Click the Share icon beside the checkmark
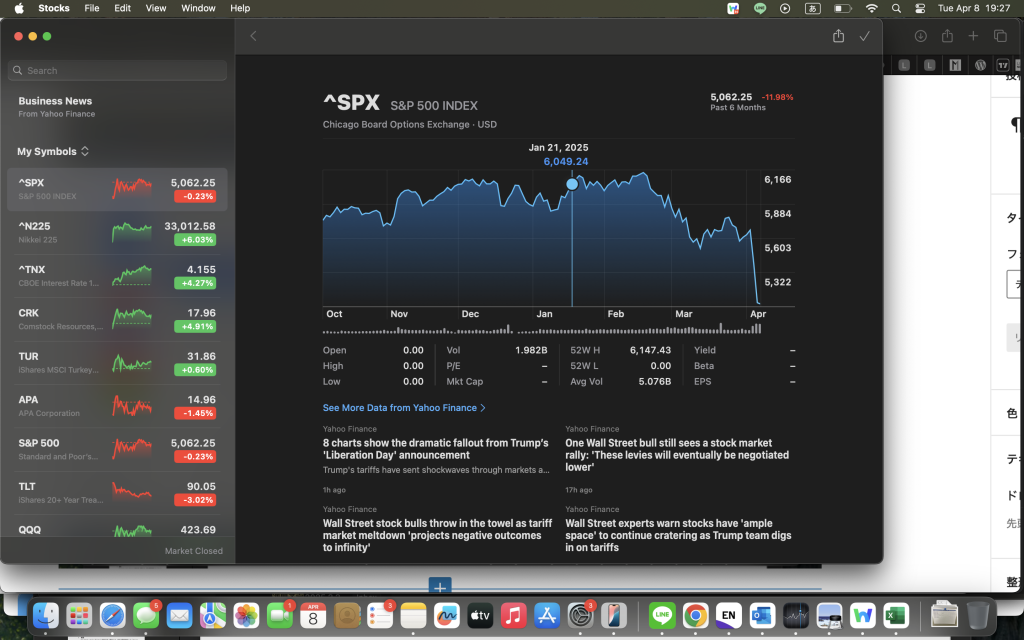 coord(838,36)
